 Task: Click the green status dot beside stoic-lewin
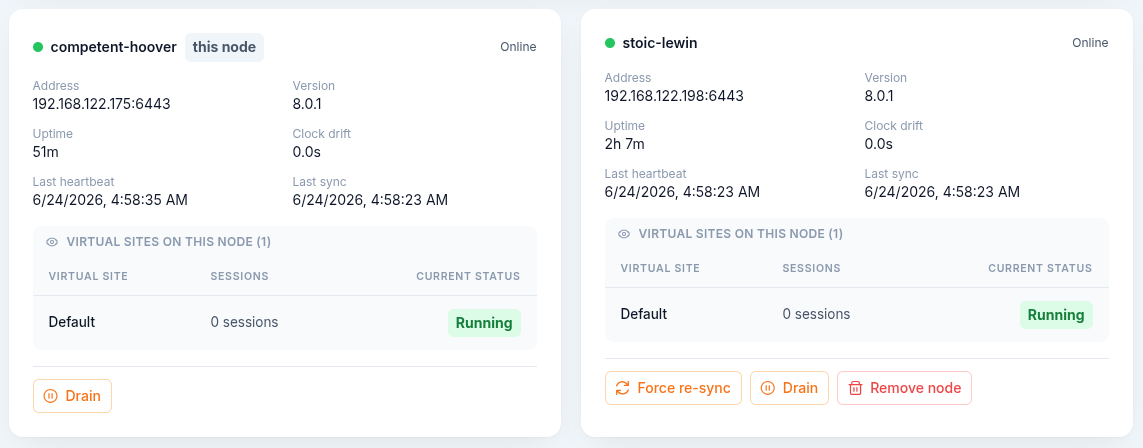610,43
